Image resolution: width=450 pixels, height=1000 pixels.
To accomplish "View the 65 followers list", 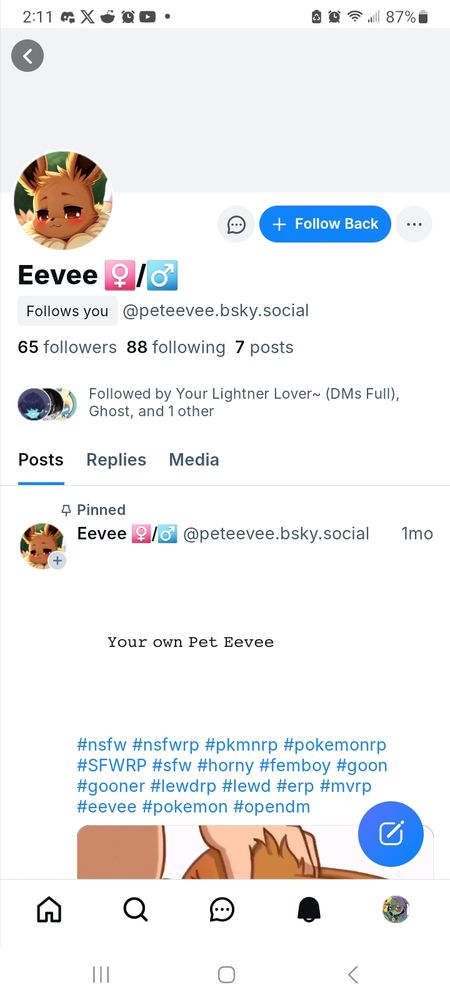I will [x=67, y=348].
